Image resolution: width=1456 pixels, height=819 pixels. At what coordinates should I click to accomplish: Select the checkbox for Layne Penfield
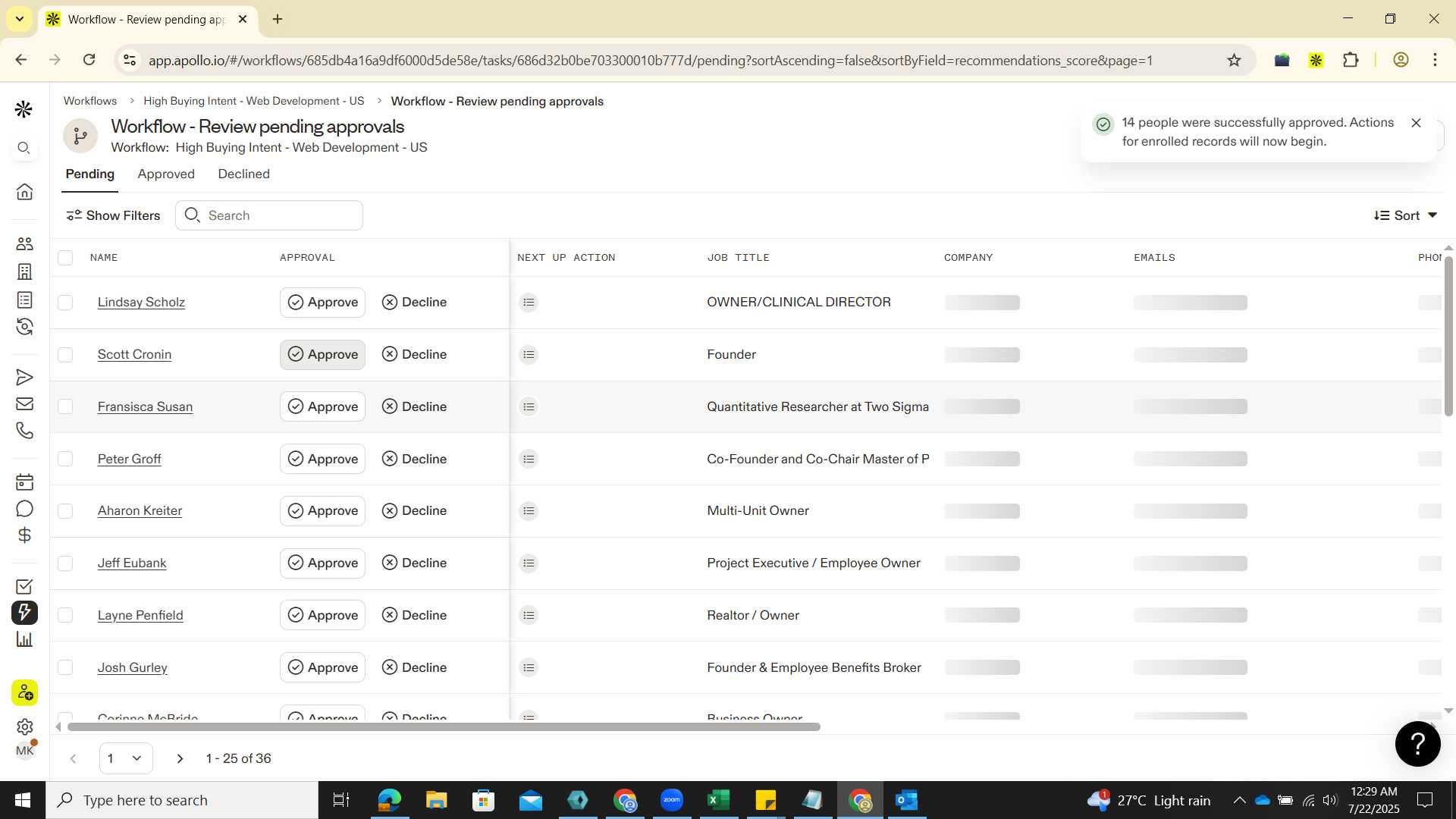tap(65, 615)
